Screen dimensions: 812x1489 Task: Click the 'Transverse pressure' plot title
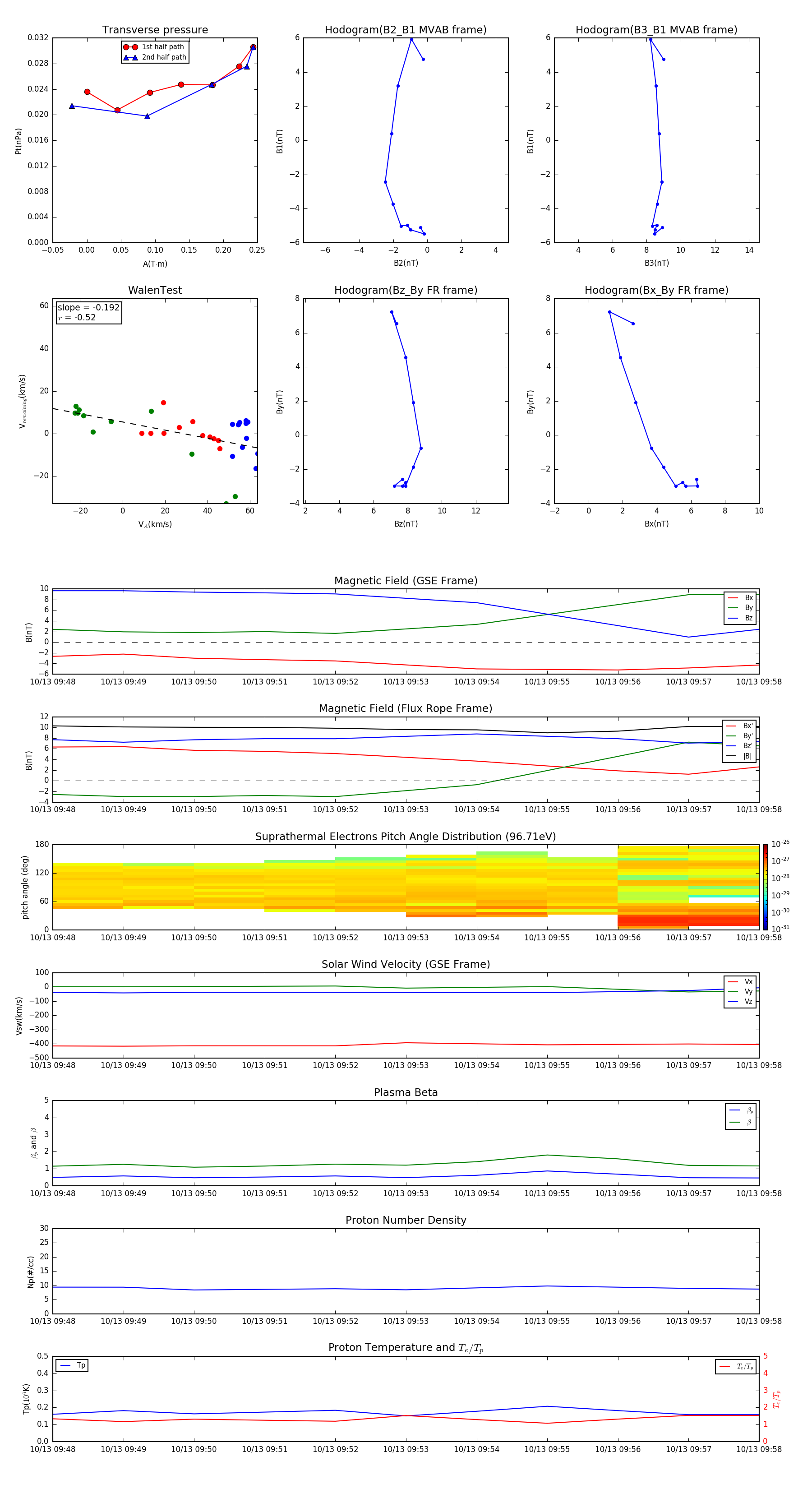pyautogui.click(x=155, y=29)
